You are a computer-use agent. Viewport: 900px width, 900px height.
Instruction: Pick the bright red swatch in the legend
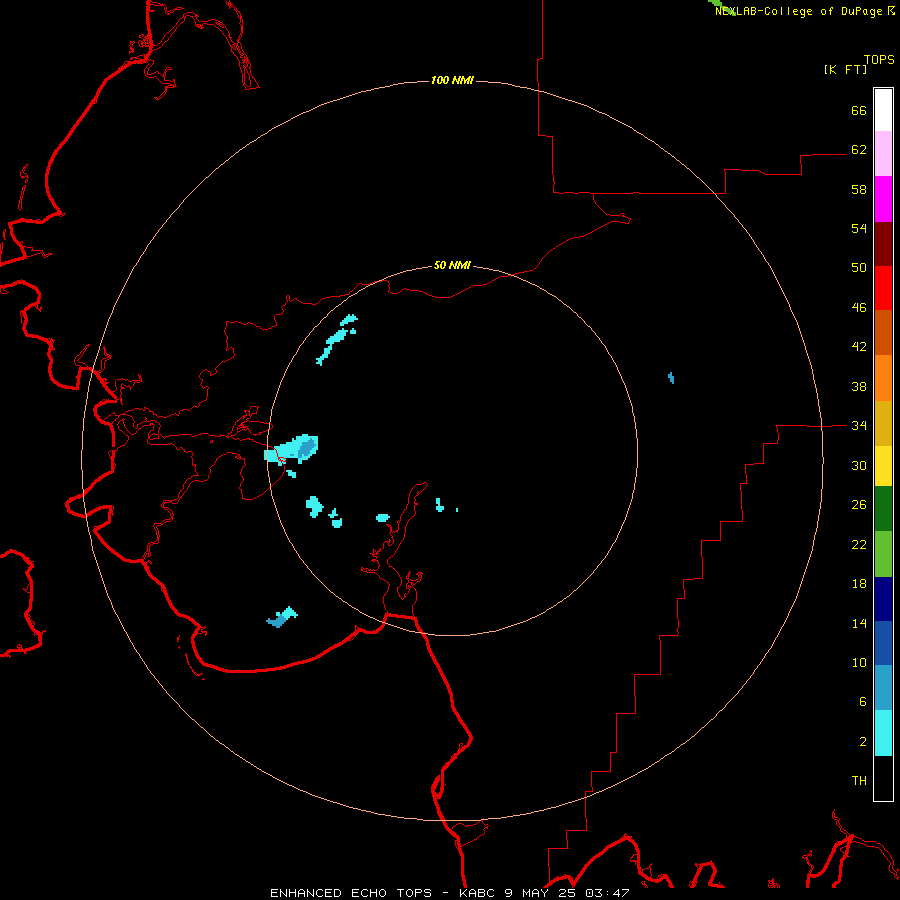(883, 288)
